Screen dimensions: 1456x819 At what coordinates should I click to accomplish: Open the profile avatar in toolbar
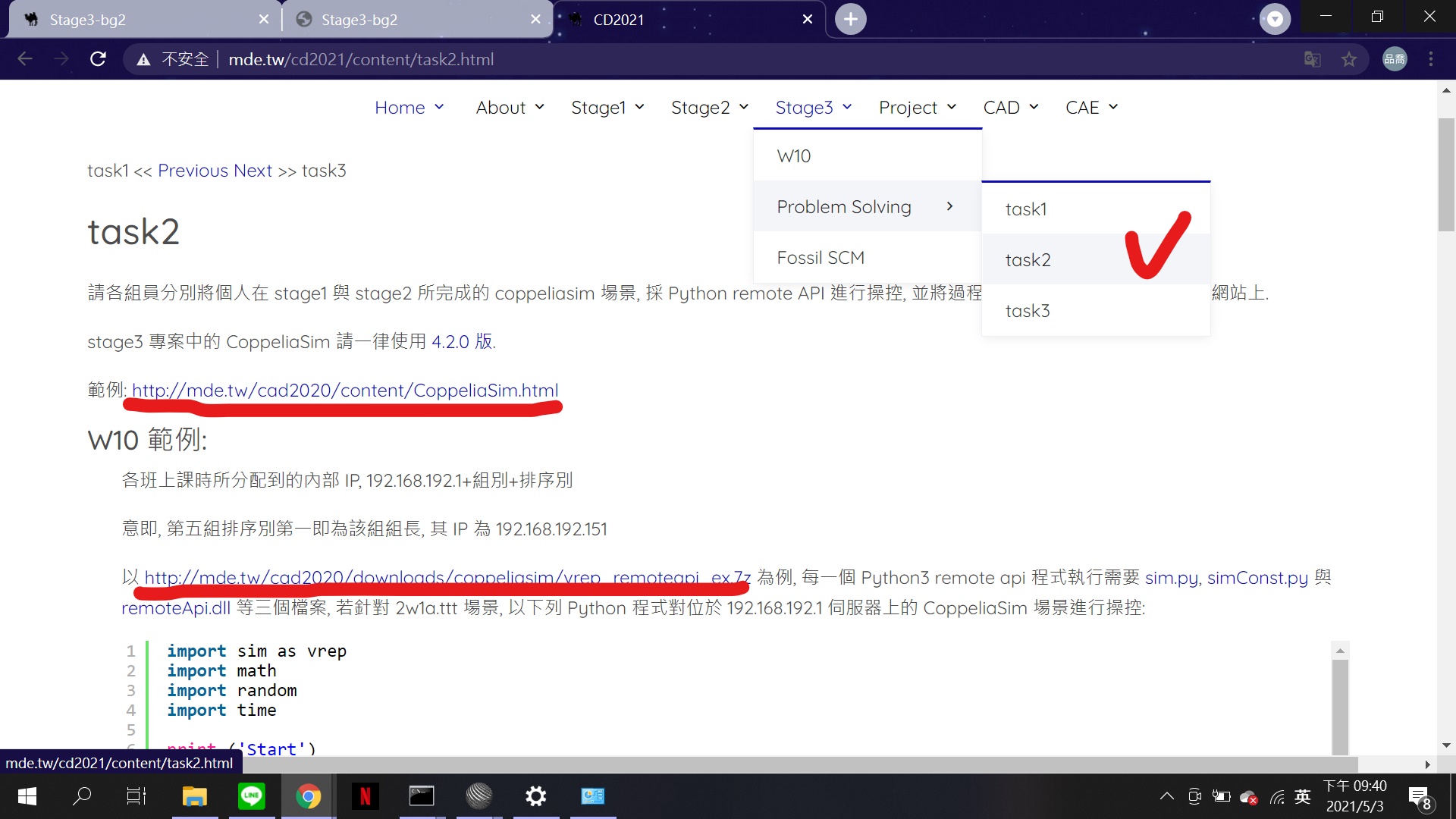coord(1394,59)
